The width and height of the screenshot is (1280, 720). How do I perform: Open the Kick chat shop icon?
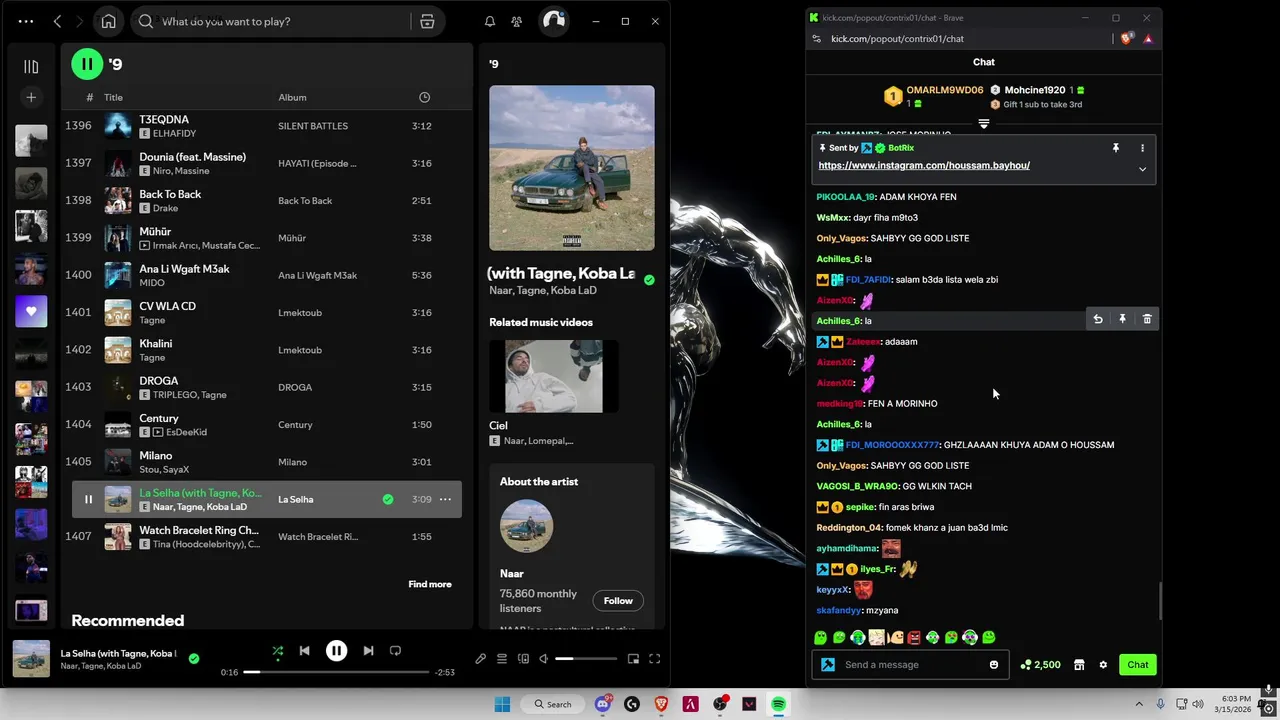click(1079, 664)
